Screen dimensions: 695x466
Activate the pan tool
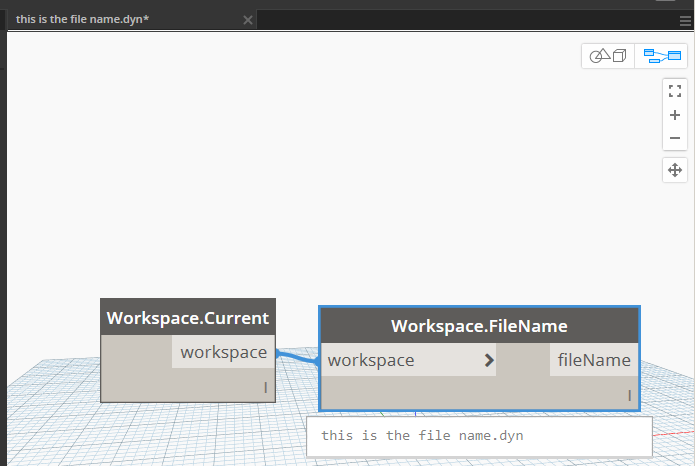(x=675, y=170)
